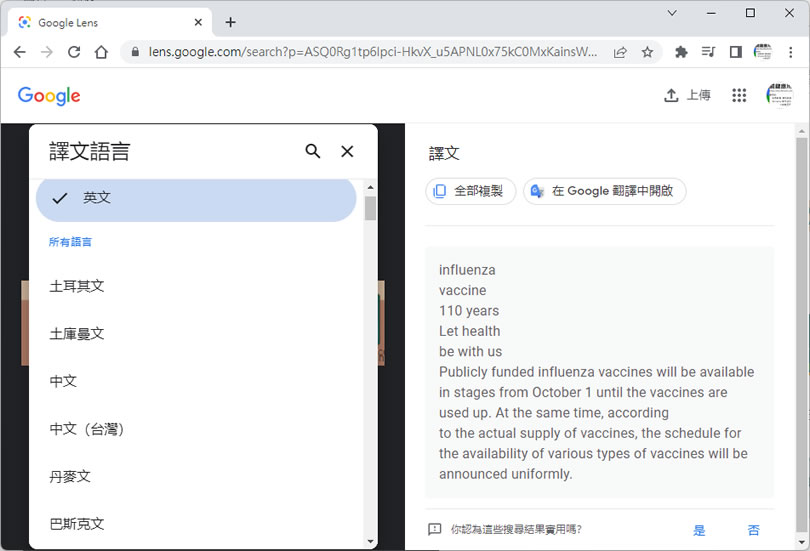
Task: Select the Google Lens tab
Action: 110,22
